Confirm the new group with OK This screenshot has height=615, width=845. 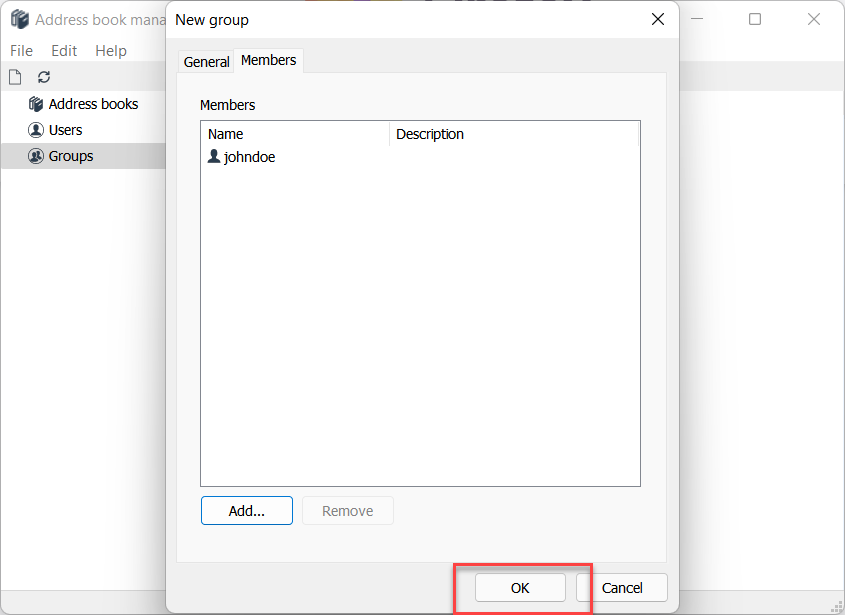520,588
